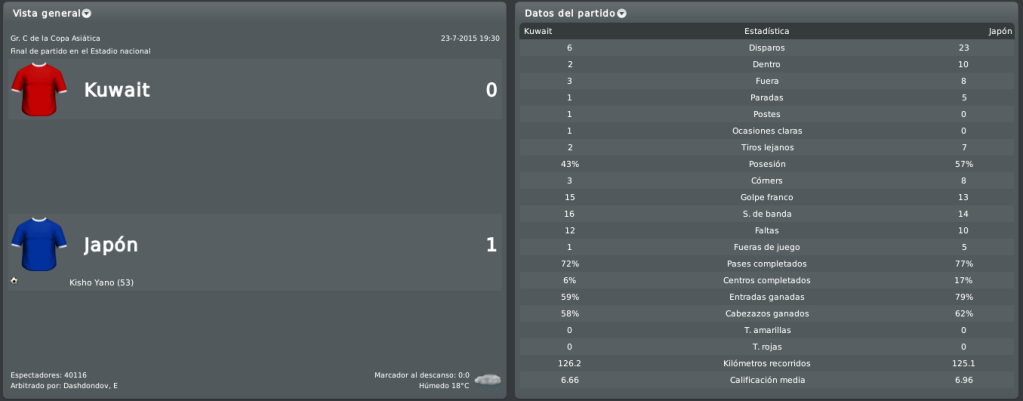Open Kuwait team name link
1023x401 pixels.
click(x=117, y=90)
